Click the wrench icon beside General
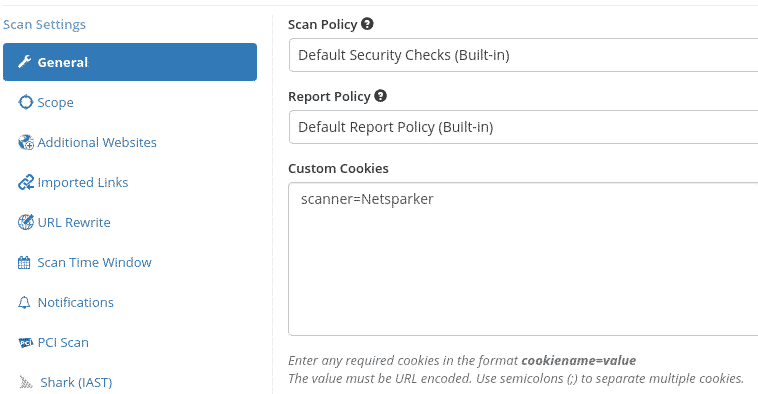 pos(24,62)
